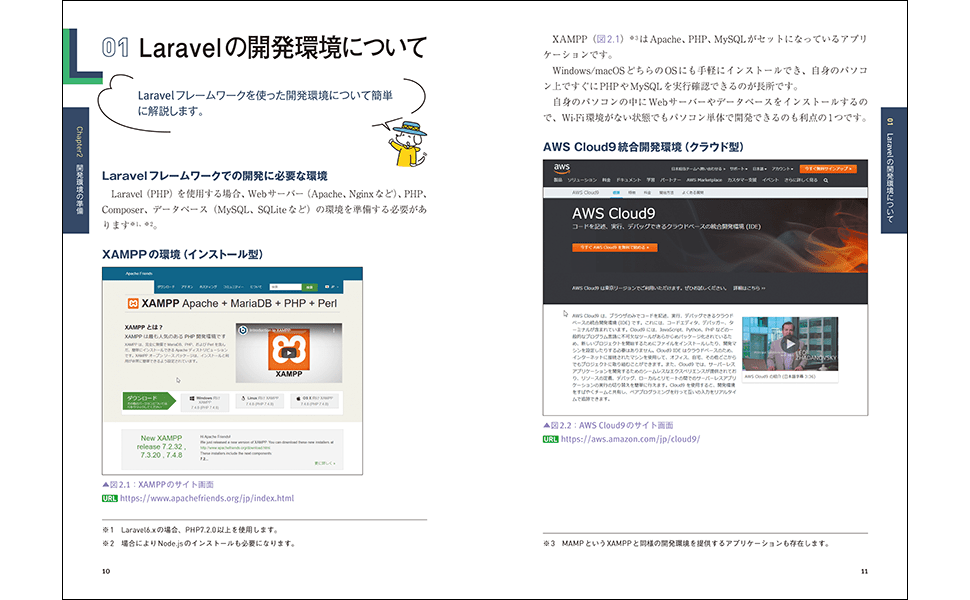Open the language selector on XAMPP site

coord(332,287)
